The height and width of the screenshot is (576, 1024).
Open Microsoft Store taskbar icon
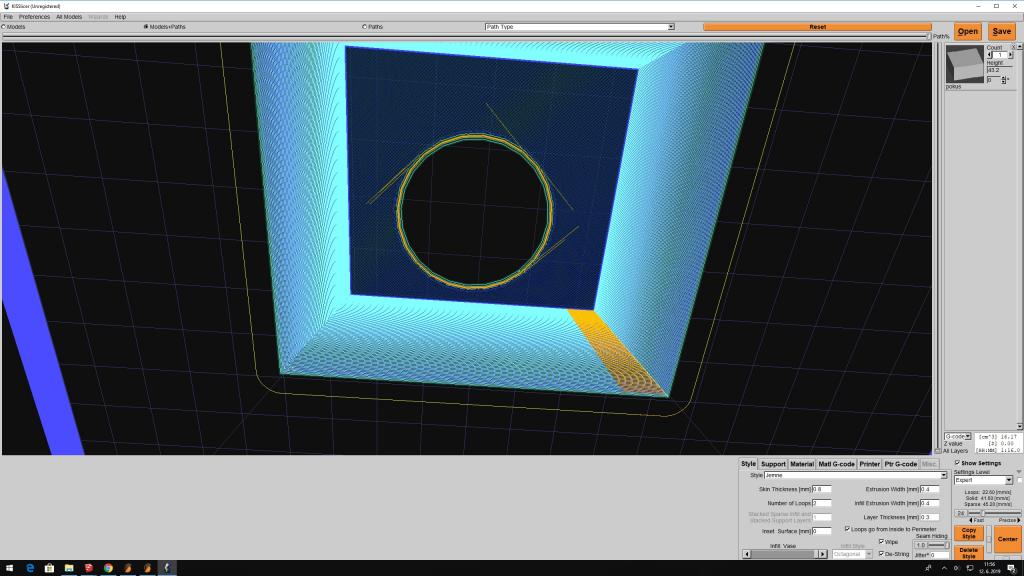tap(48, 568)
